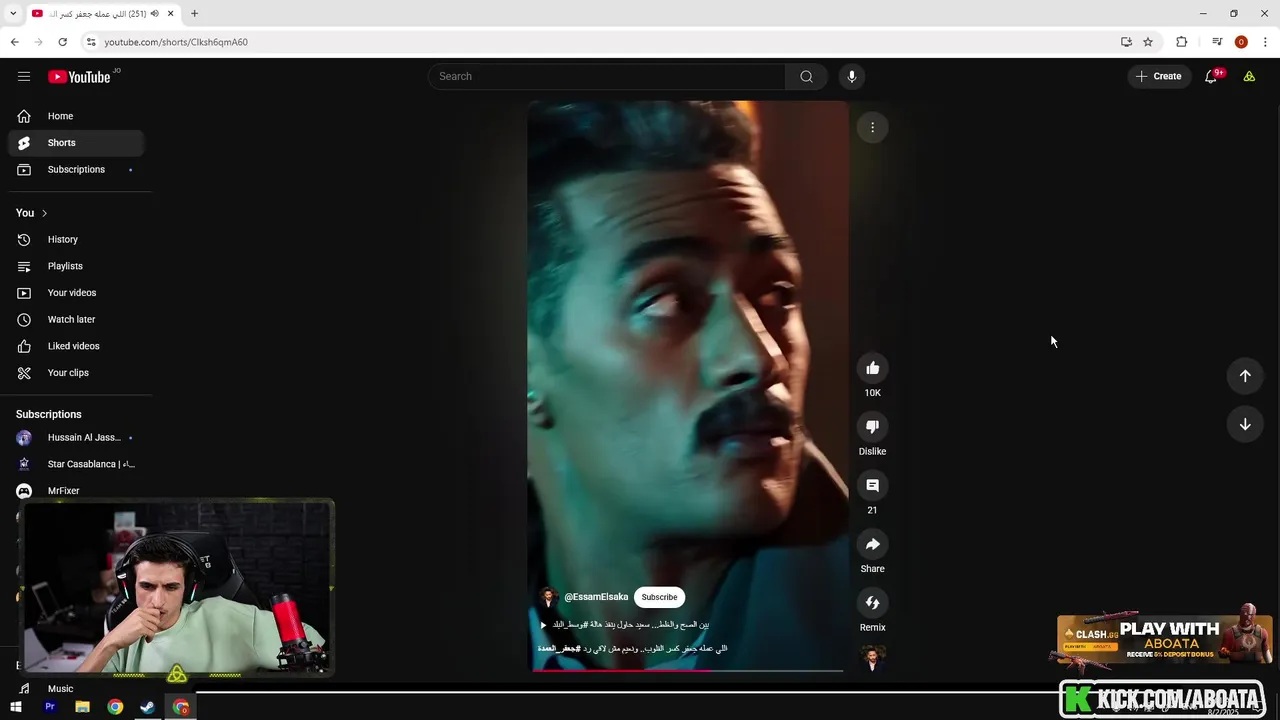Open File Explorer from the taskbar
The image size is (1280, 720).
[x=82, y=707]
